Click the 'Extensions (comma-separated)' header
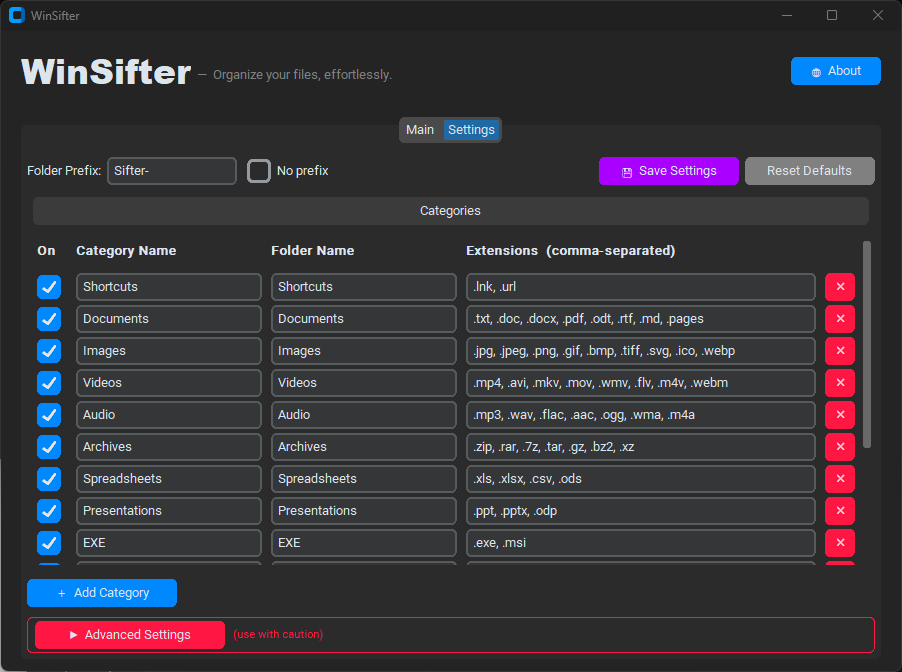 pyautogui.click(x=571, y=251)
